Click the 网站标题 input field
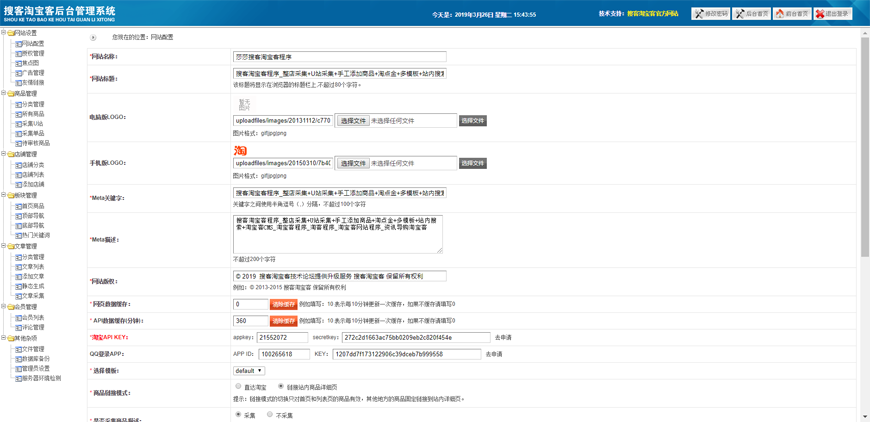Screen dimensions: 870x422 340,74
